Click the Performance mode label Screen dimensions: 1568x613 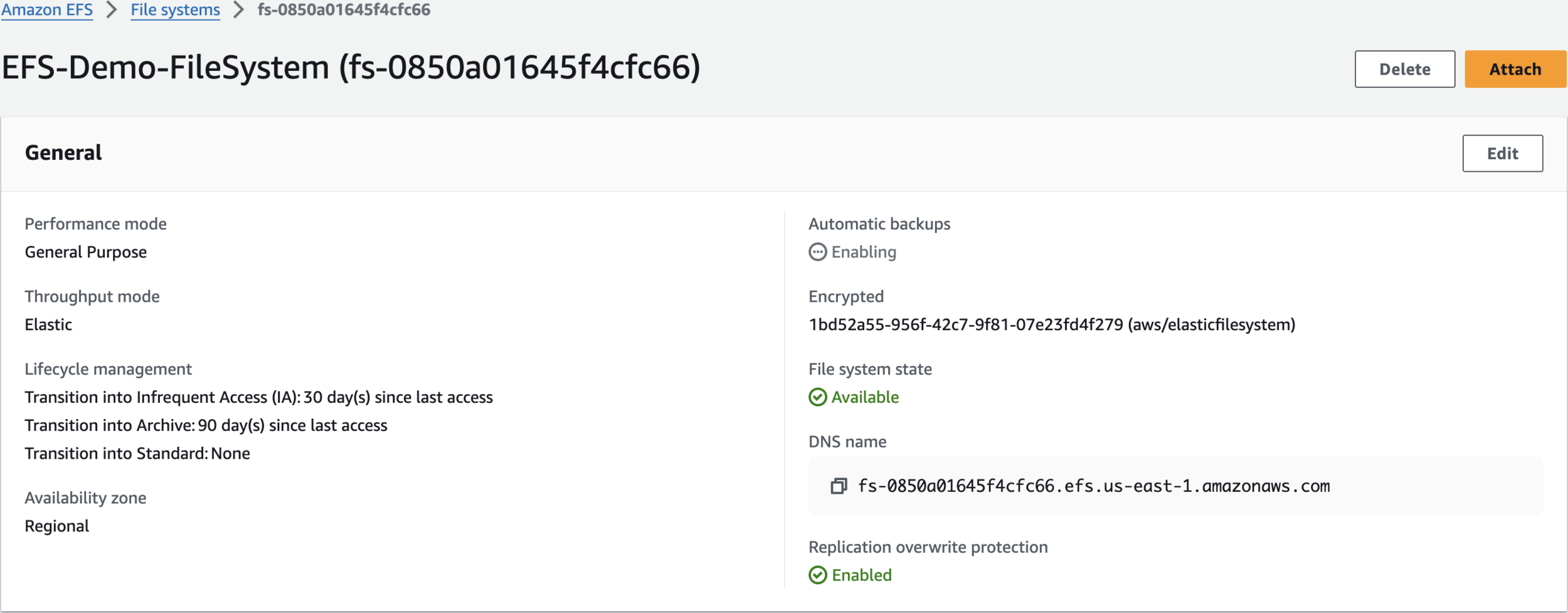(x=95, y=224)
